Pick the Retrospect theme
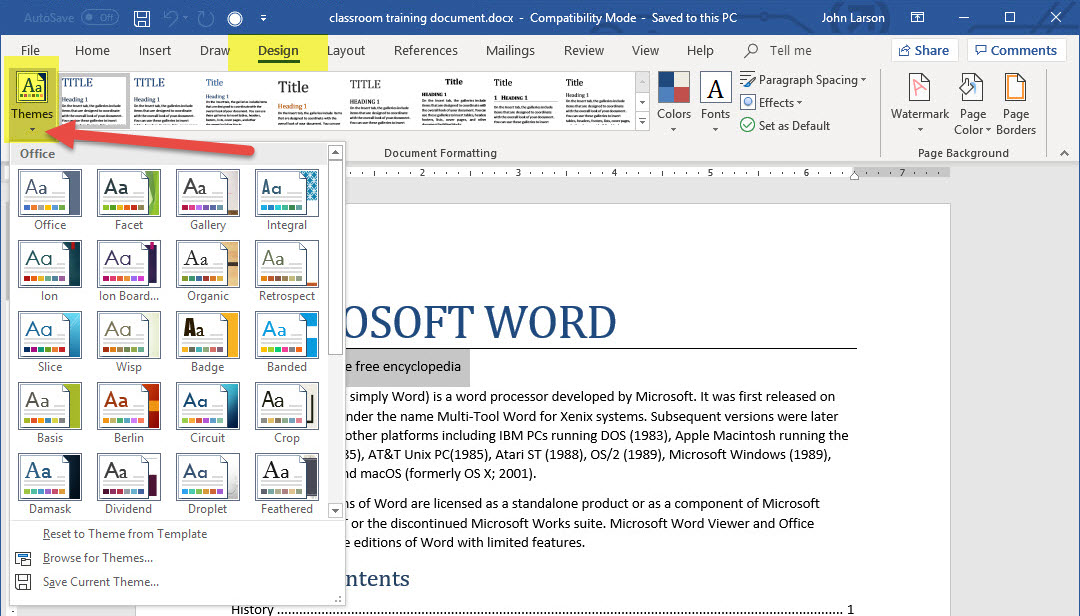1080x616 pixels. click(287, 262)
